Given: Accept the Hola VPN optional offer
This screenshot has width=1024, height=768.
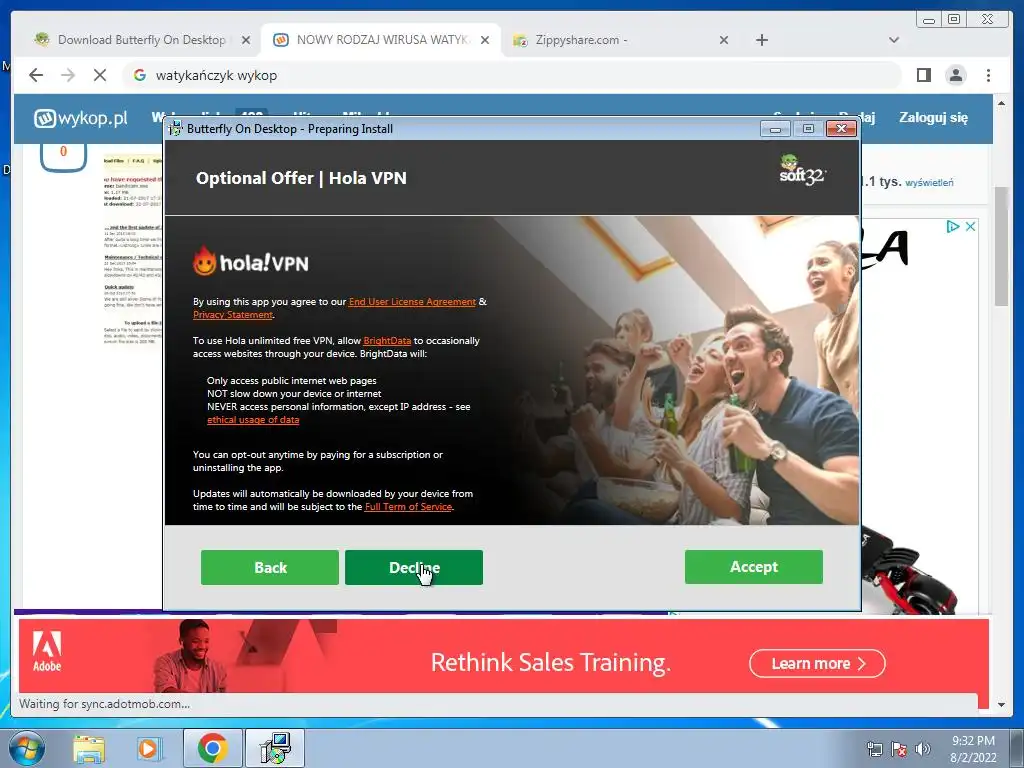Looking at the screenshot, I should [x=754, y=567].
